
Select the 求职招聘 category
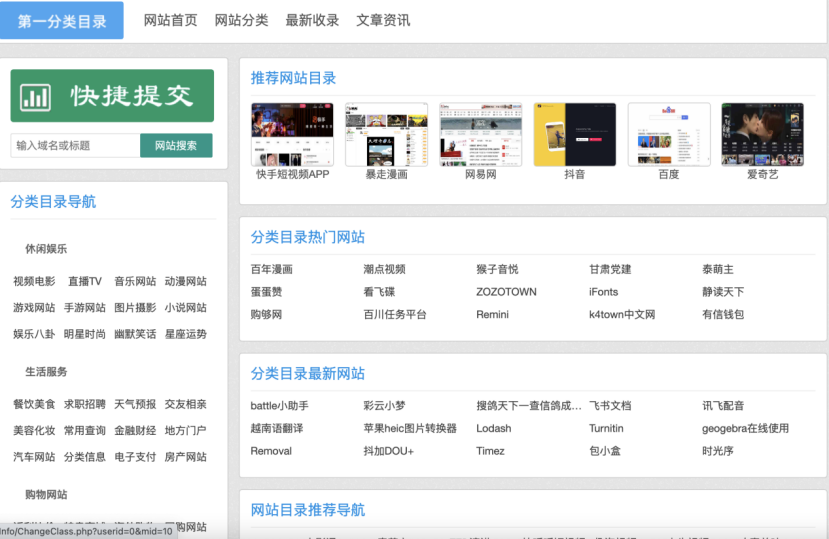[x=85, y=404]
